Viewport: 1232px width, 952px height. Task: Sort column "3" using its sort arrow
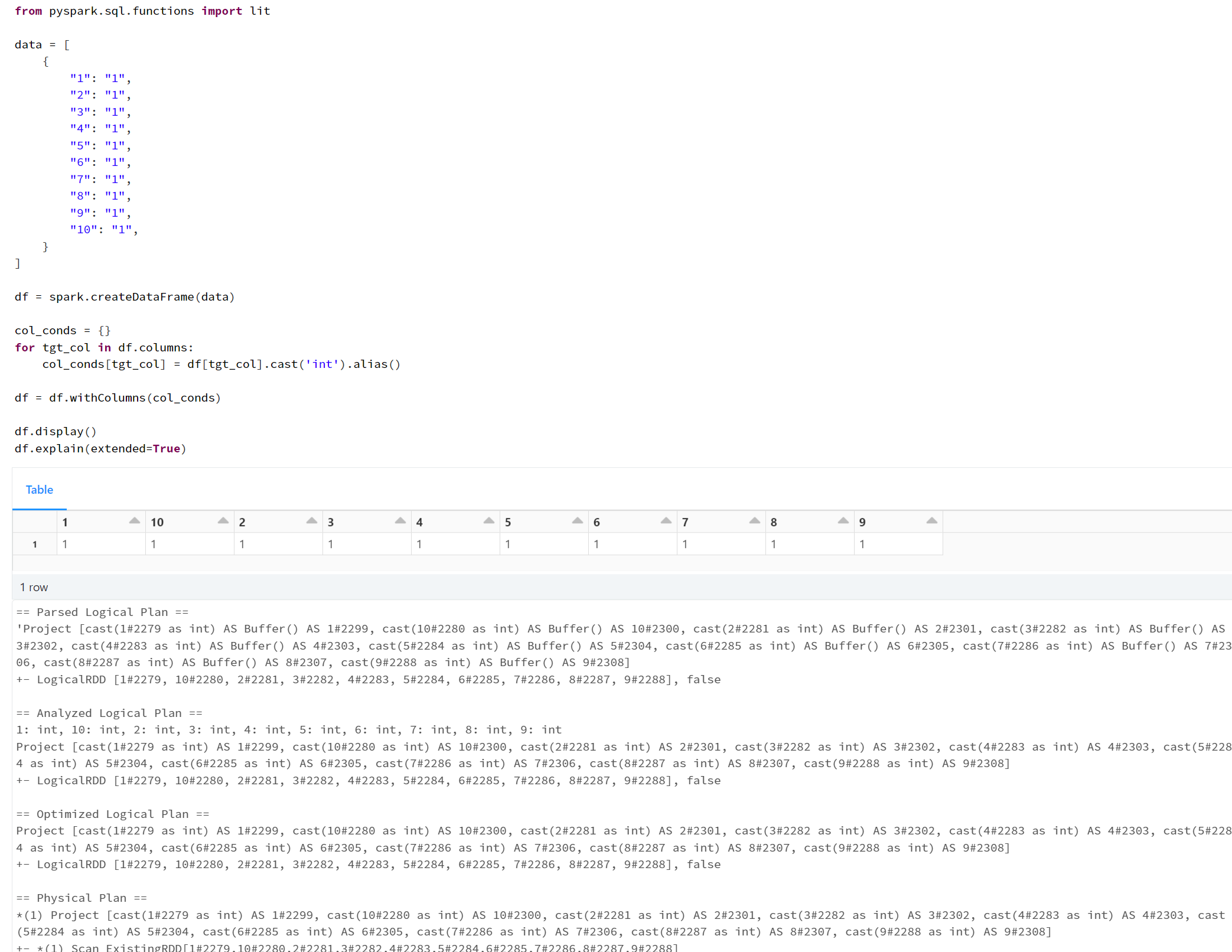[x=400, y=521]
